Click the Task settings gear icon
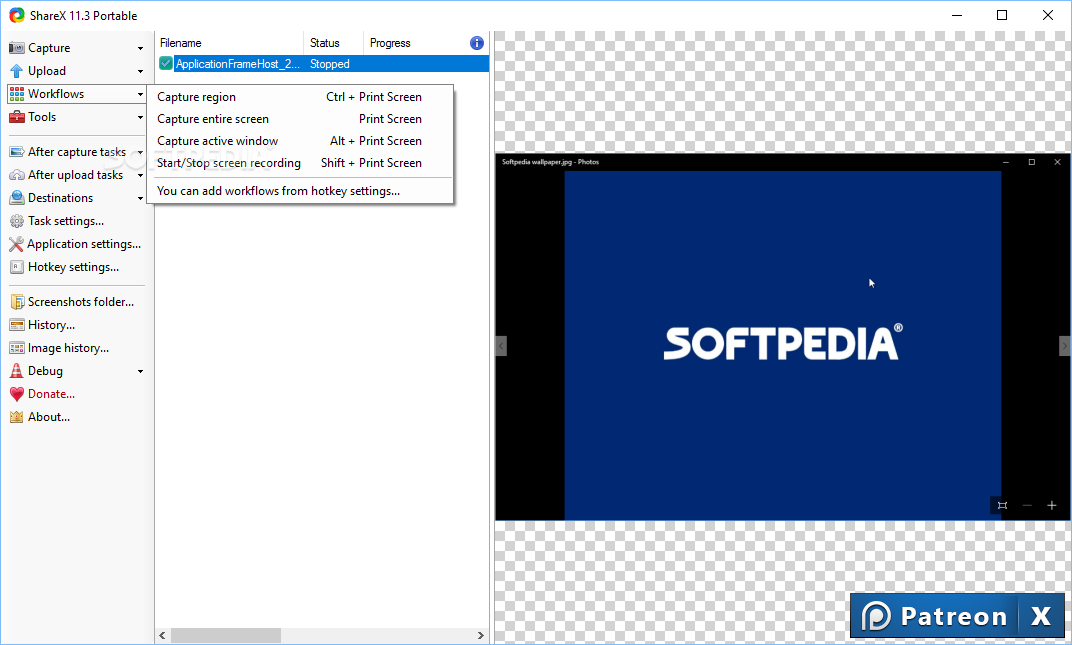This screenshot has height=645, width=1072. coord(16,221)
